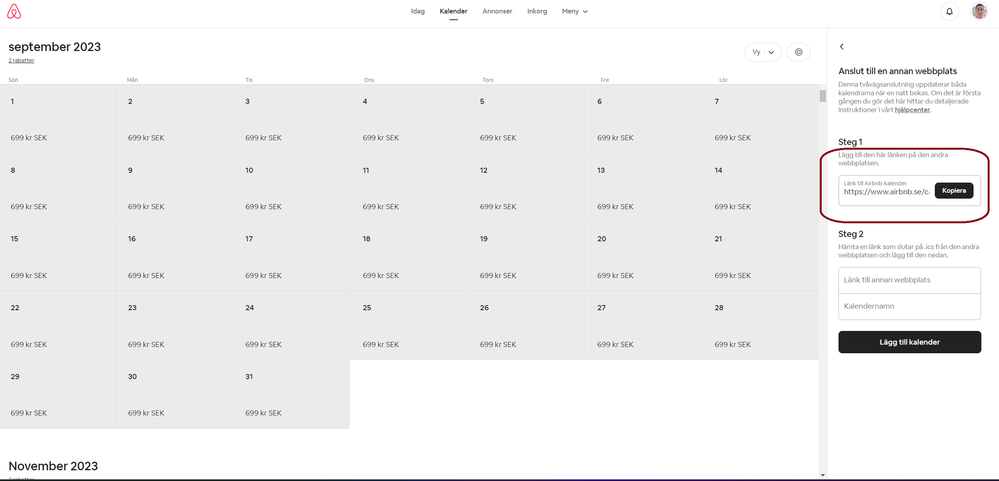This screenshot has width=999, height=481.
Task: Select the calendar cell for day 15
Action: click(58, 256)
